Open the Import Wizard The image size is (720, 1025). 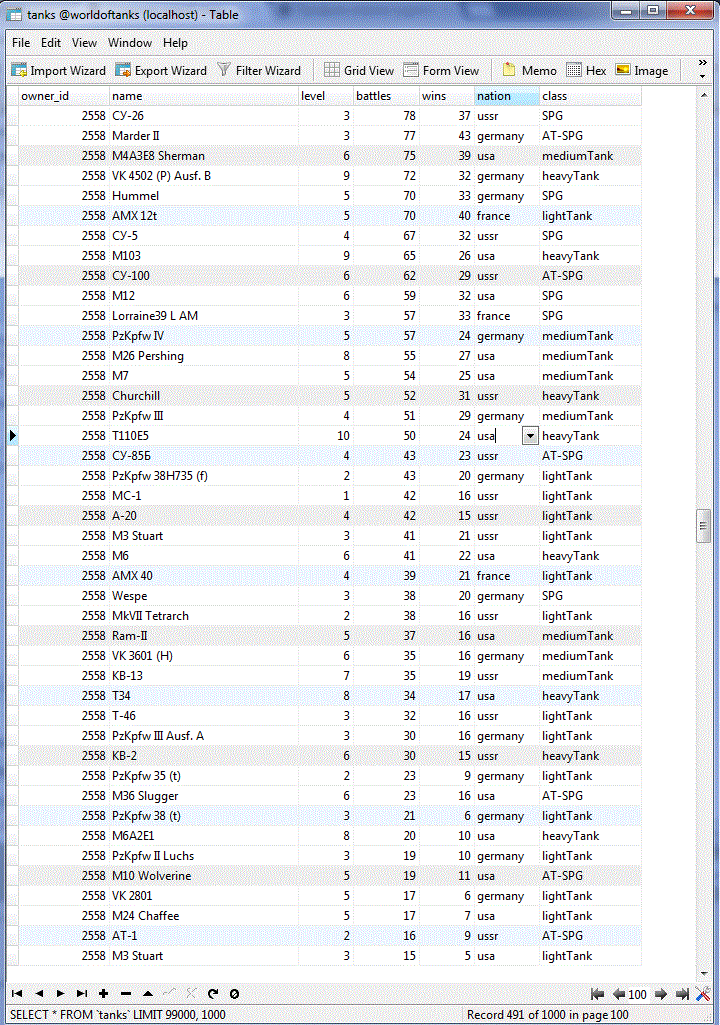click(59, 70)
